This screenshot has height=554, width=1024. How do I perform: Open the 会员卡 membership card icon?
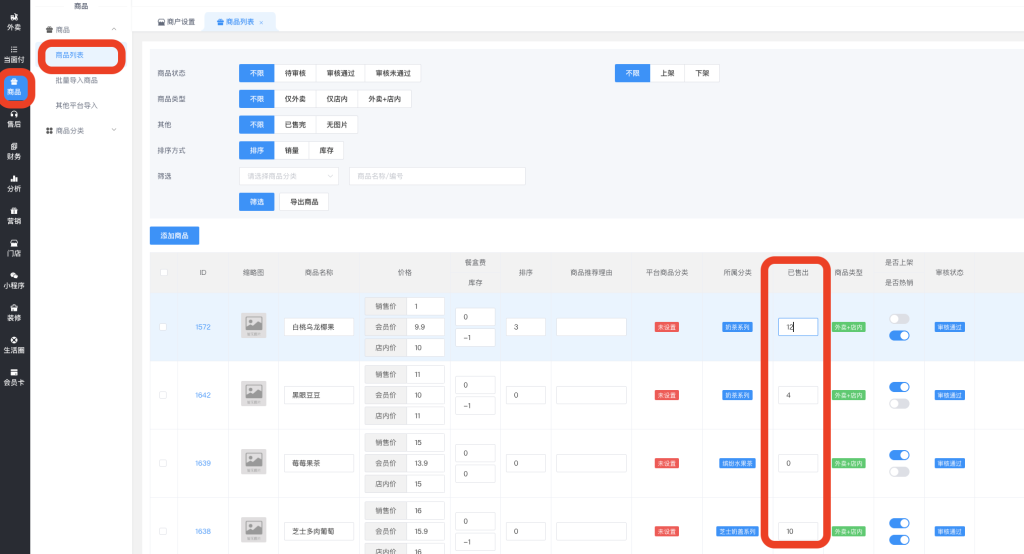pos(14,377)
